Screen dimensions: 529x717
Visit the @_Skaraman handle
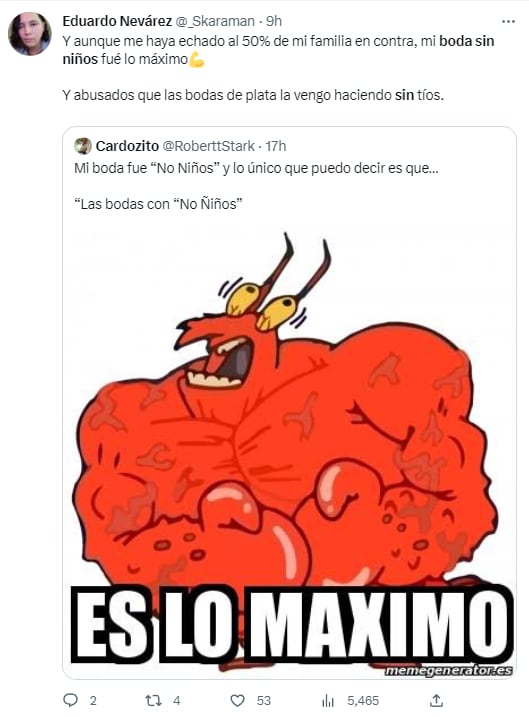point(215,21)
